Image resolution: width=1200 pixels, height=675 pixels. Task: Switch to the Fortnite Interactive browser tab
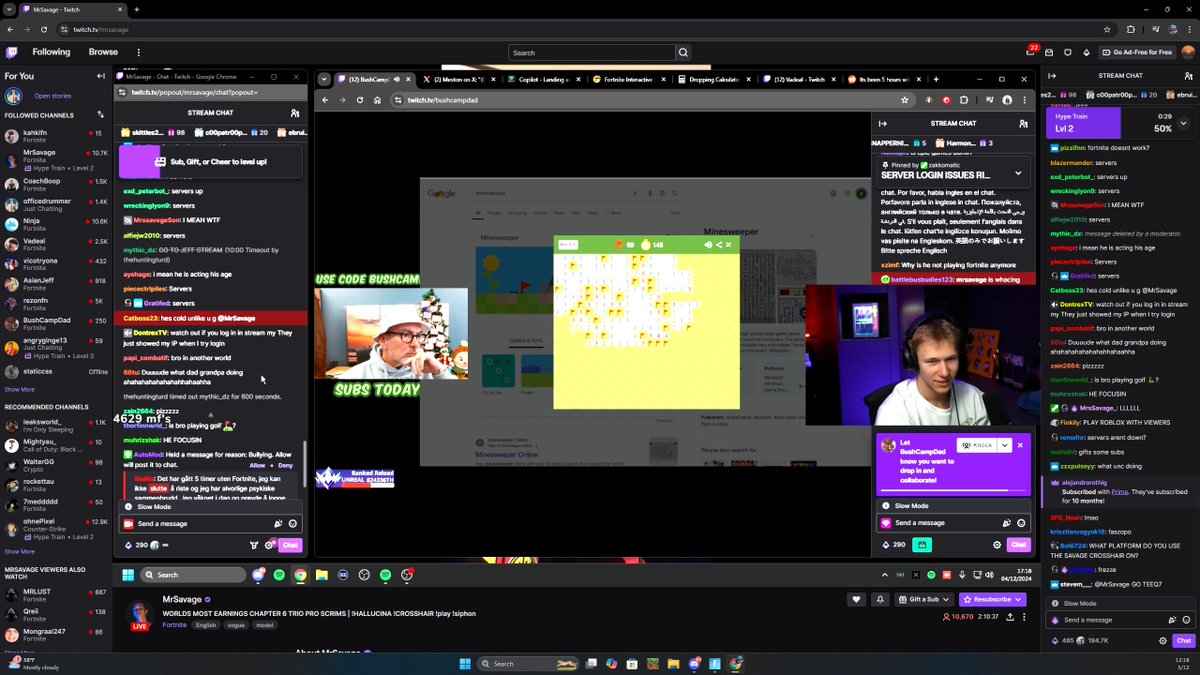[629, 79]
